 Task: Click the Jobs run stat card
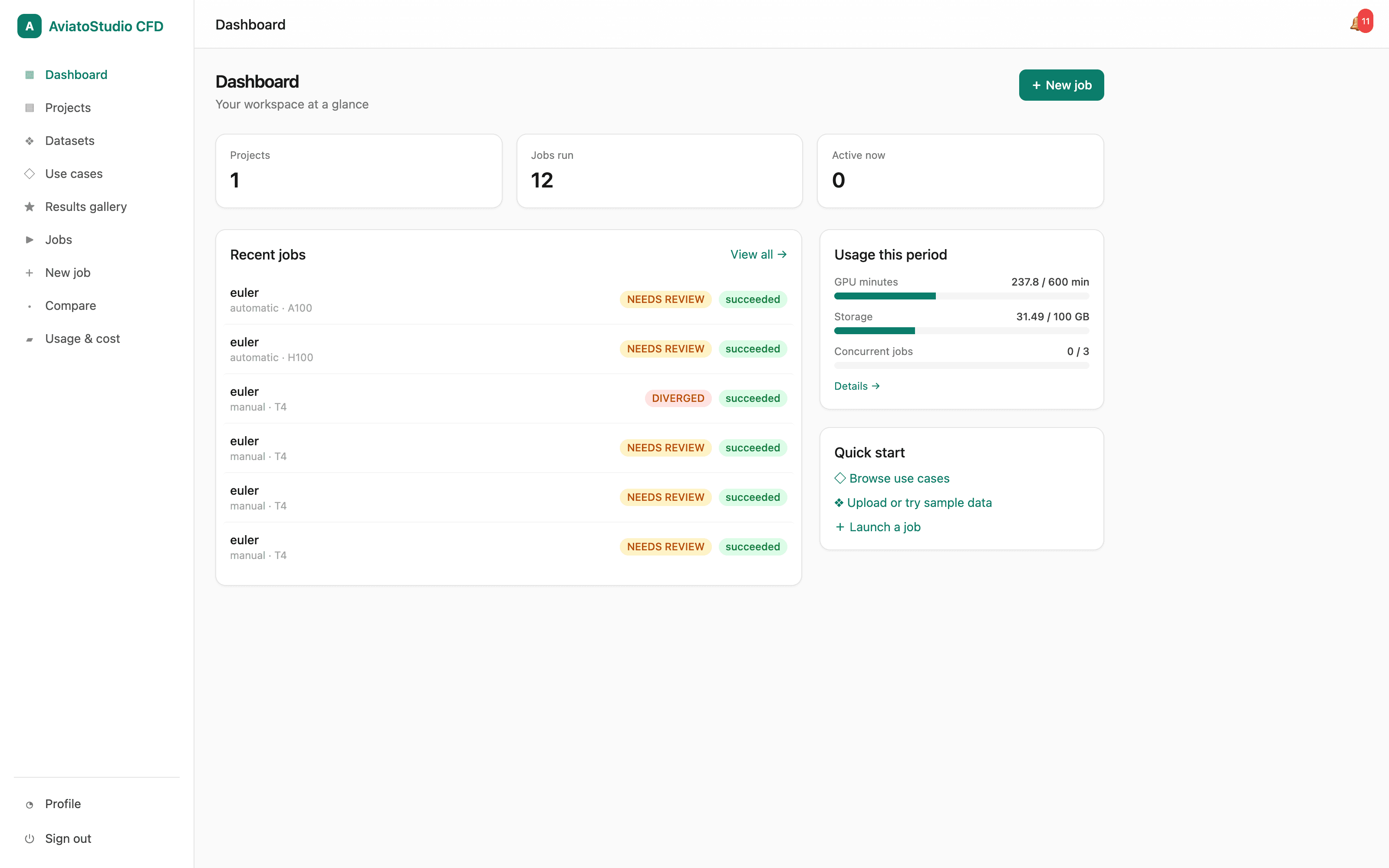(x=659, y=171)
